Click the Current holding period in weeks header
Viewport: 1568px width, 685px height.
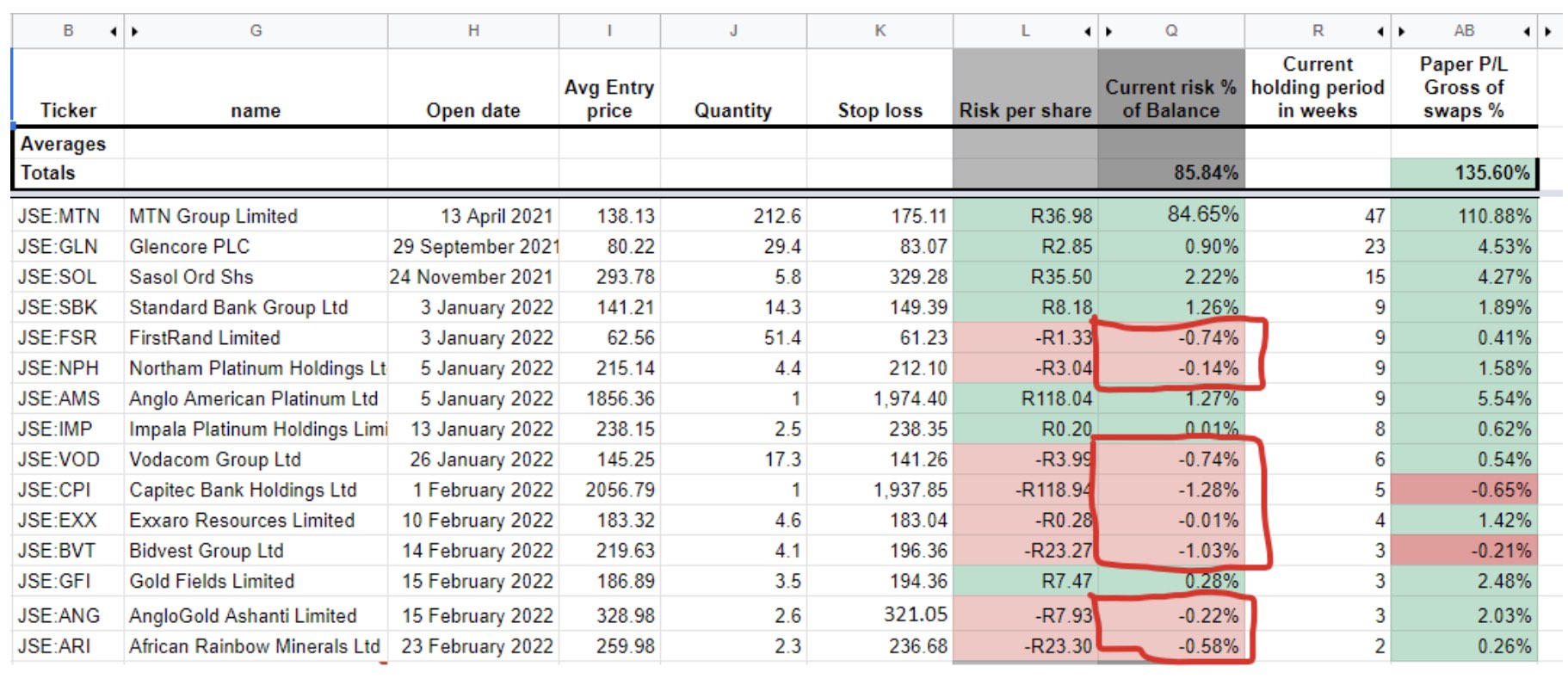[x=1318, y=88]
